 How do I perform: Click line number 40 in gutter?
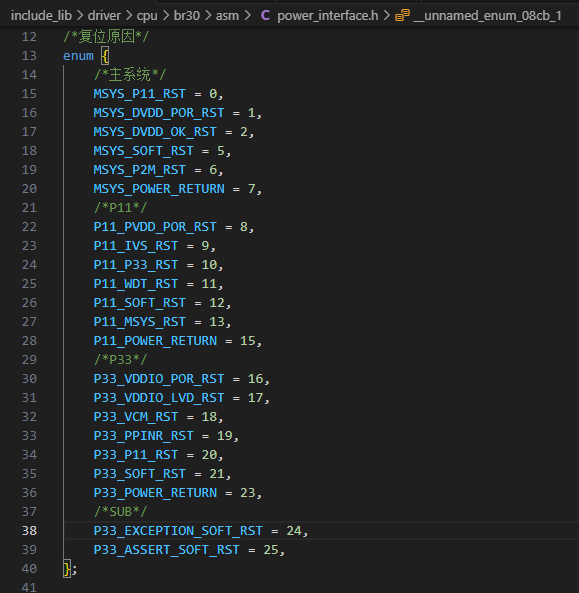[x=29, y=569]
